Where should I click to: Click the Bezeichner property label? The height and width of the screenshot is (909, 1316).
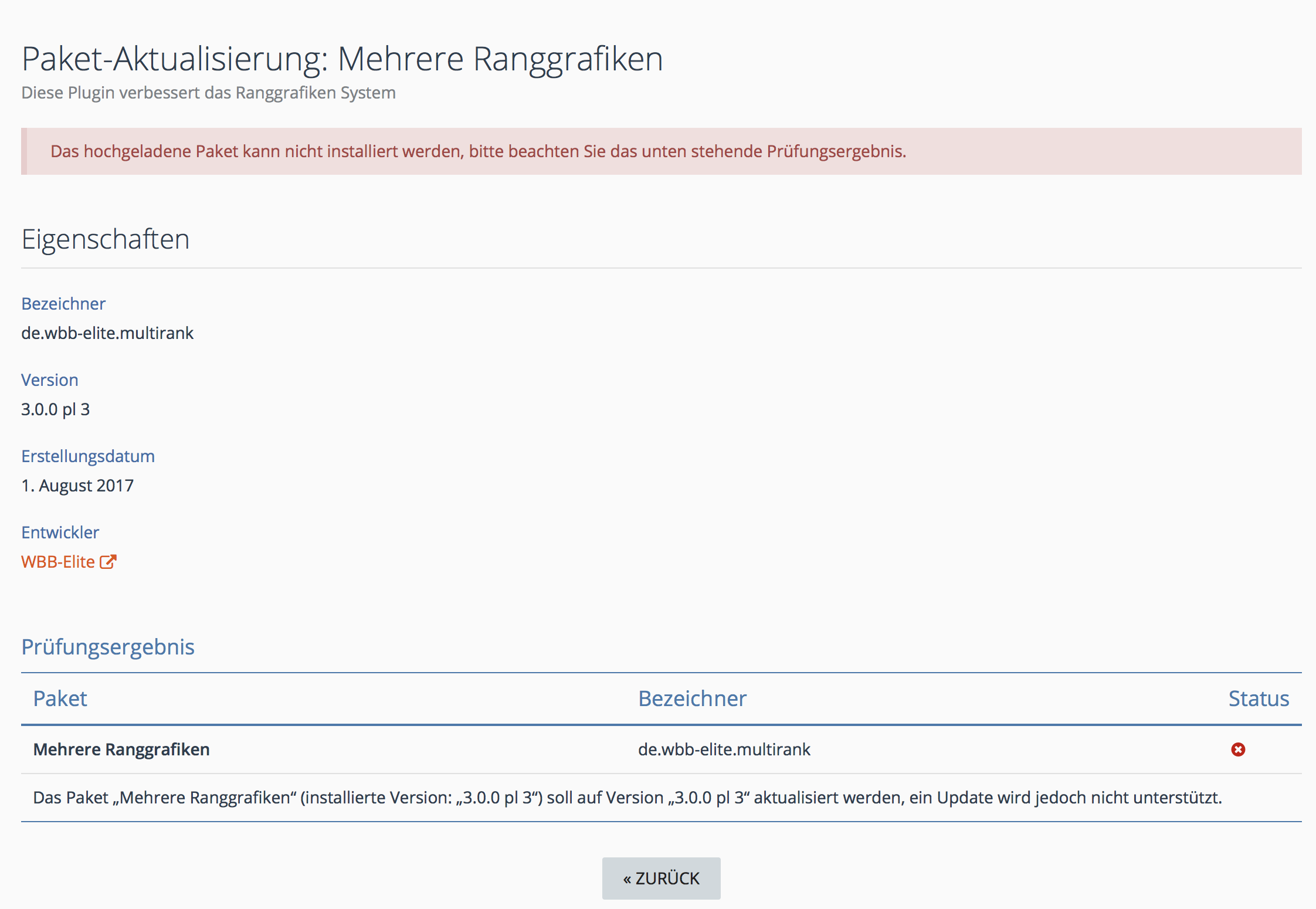pos(63,304)
